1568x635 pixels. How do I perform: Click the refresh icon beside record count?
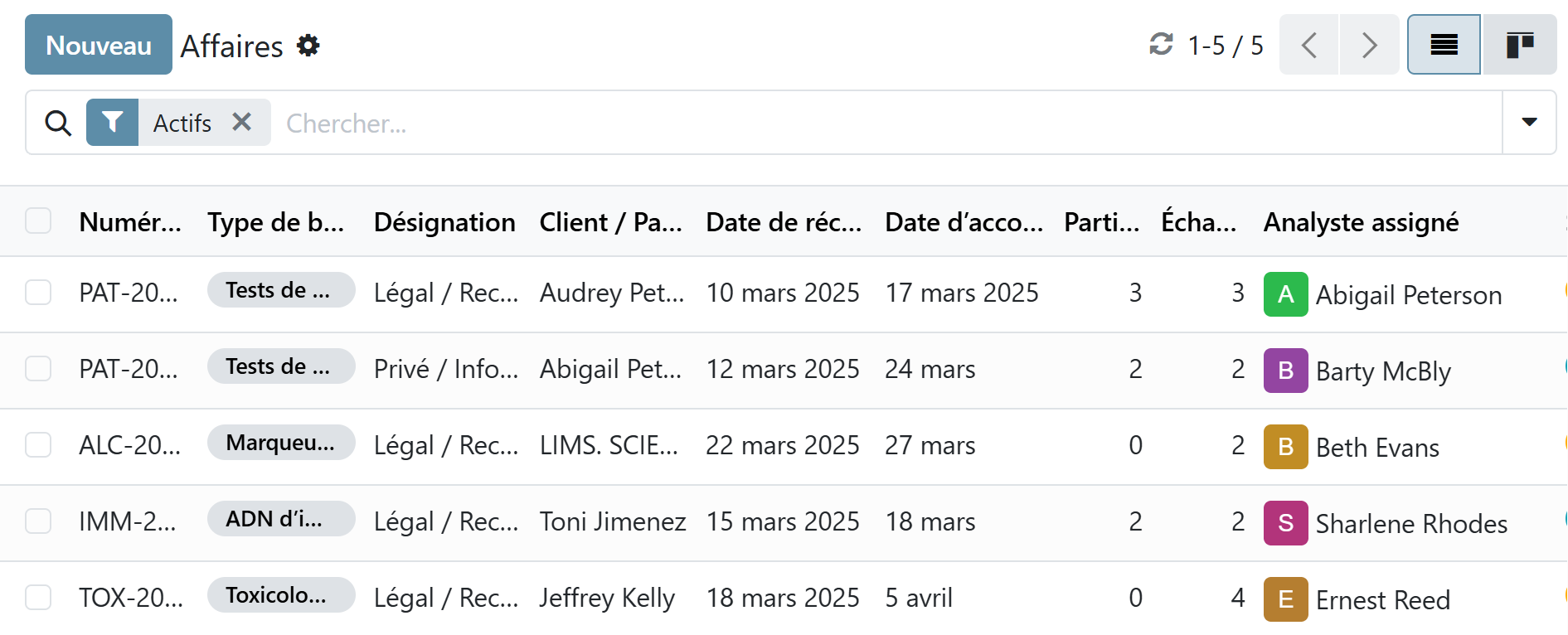click(1161, 44)
